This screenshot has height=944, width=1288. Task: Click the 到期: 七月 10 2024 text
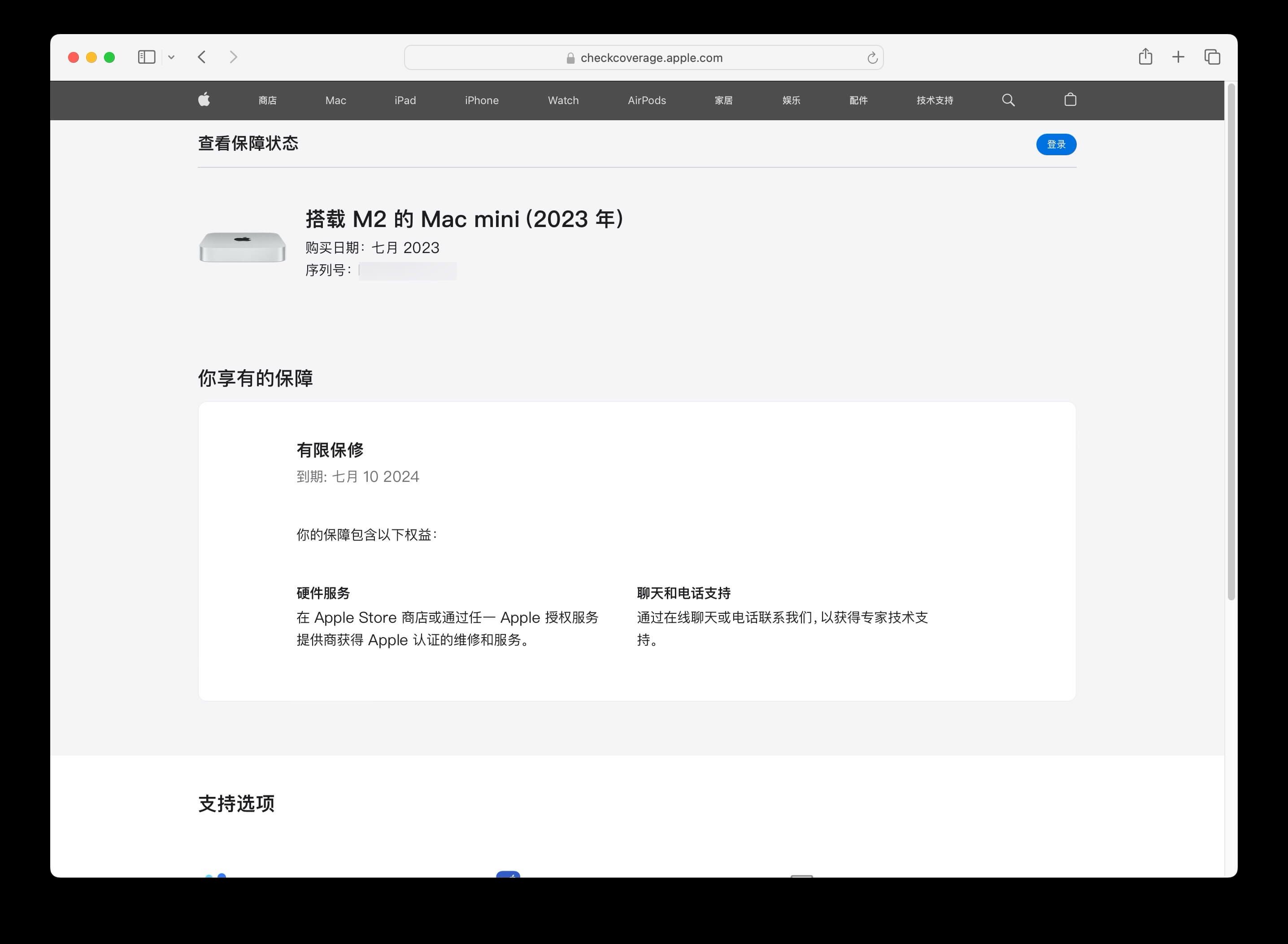(x=357, y=476)
